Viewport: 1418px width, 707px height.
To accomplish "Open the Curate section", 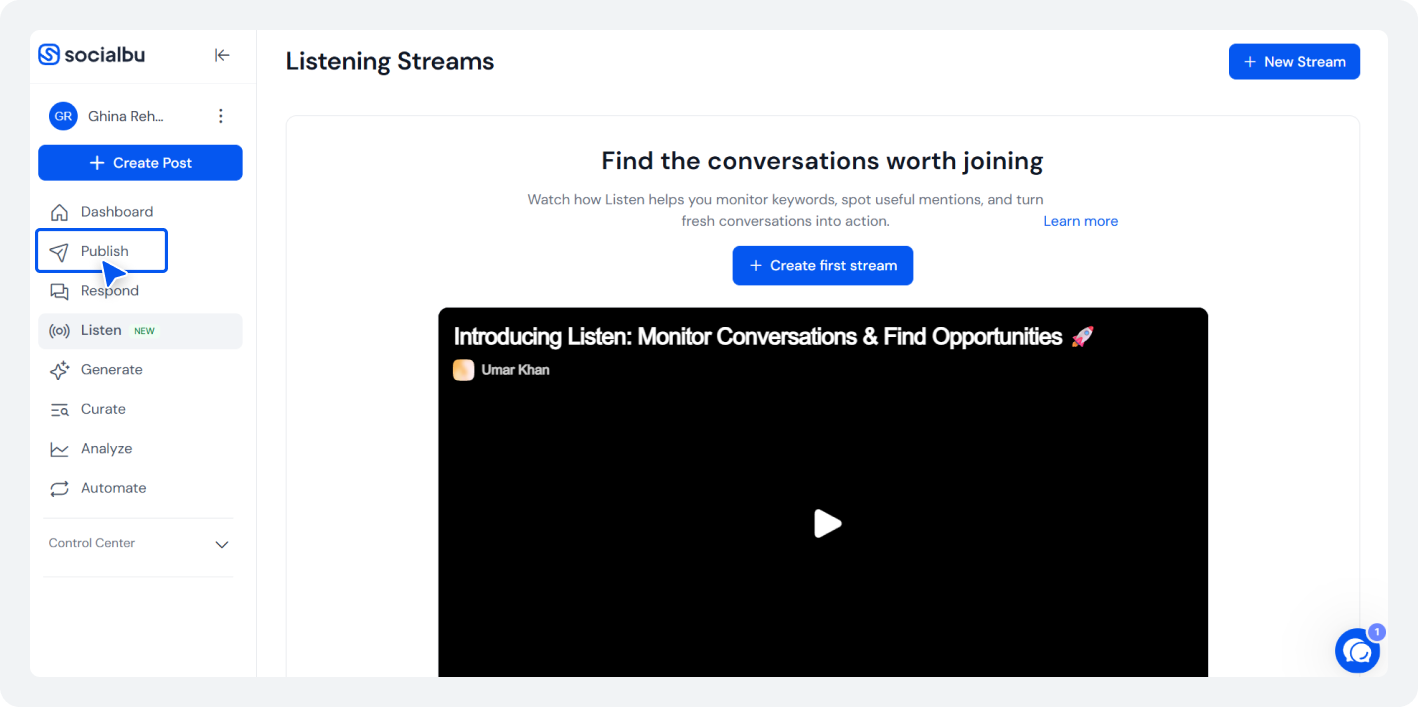I will tap(140, 409).
